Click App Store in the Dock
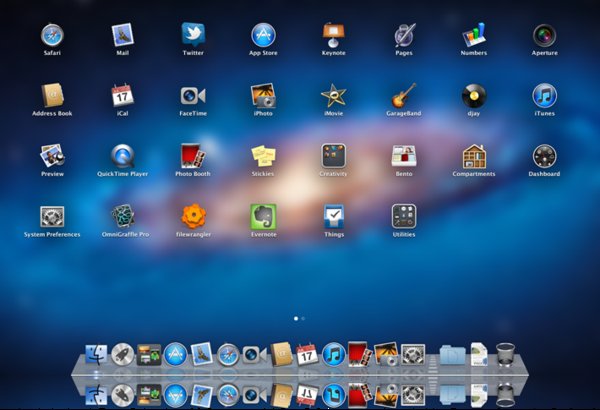This screenshot has height=410, width=600. click(176, 354)
